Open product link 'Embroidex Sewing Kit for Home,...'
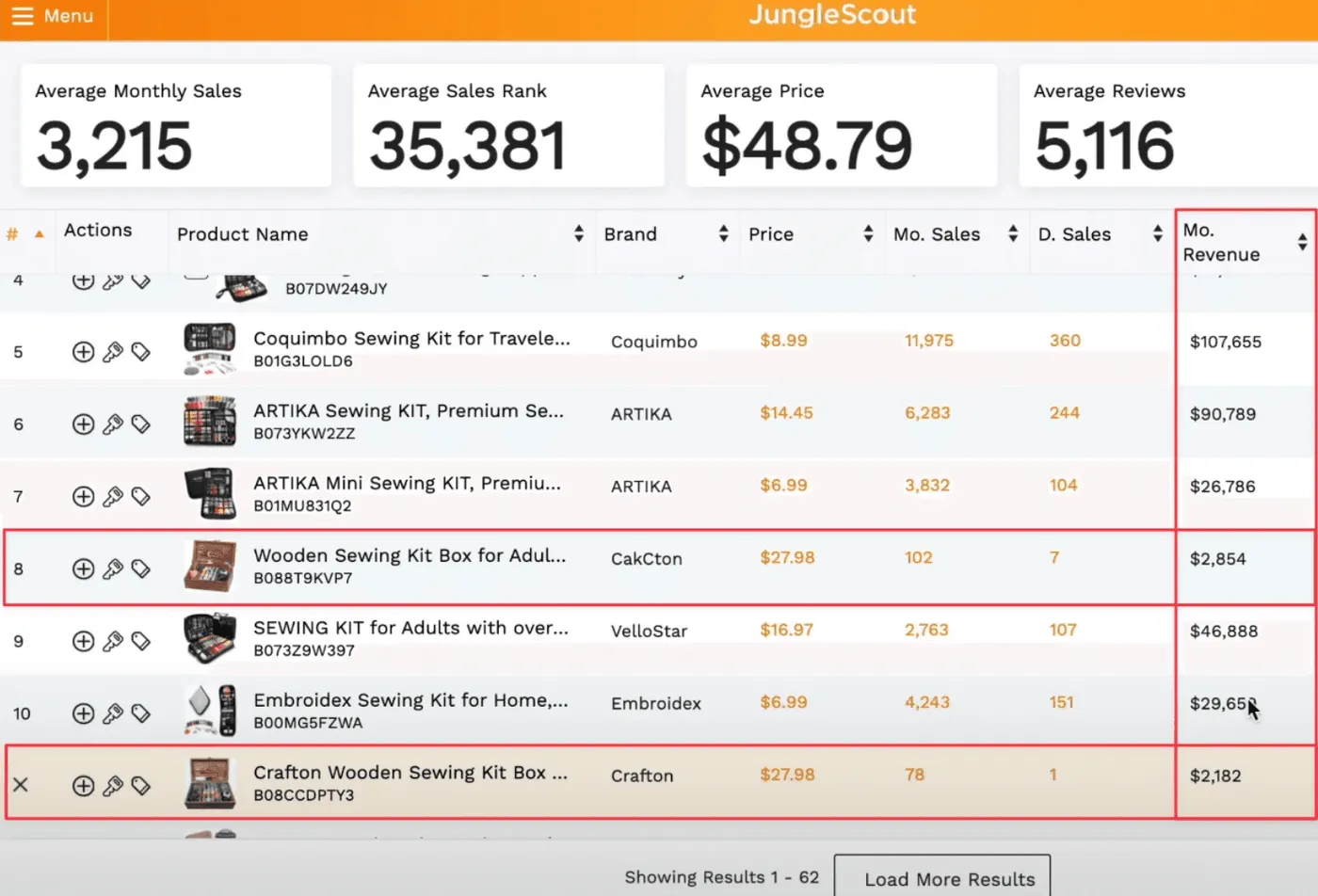This screenshot has width=1318, height=896. click(410, 700)
